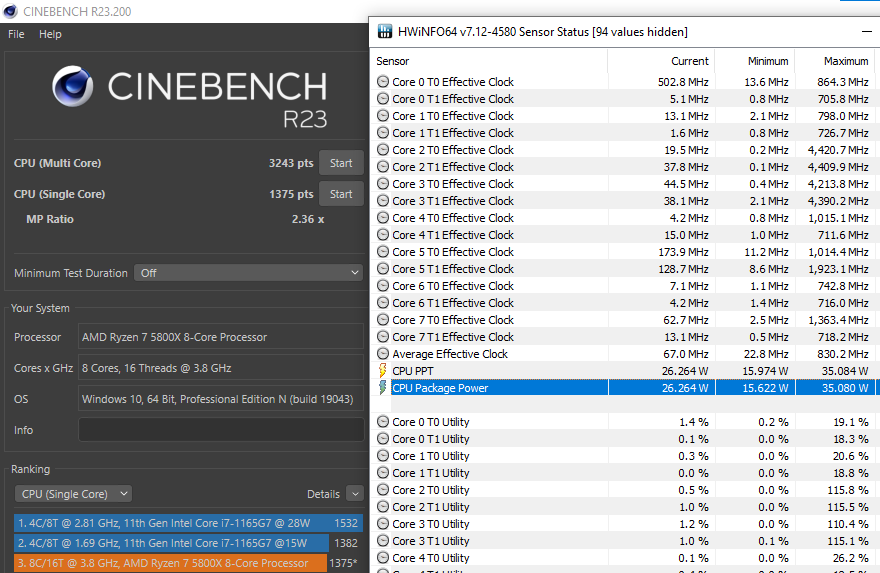This screenshot has width=880, height=573.
Task: Click the lightning icon of CPU Package Power
Action: coord(383,387)
